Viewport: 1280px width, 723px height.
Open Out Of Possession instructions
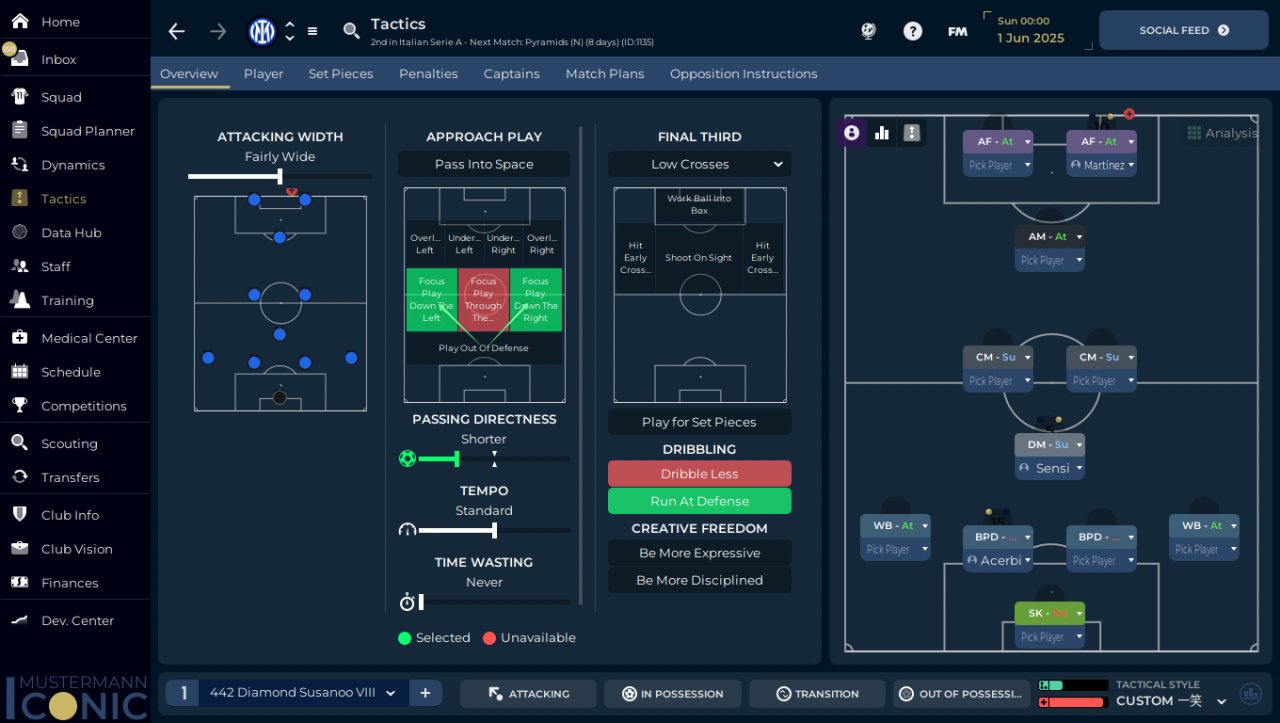(961, 694)
